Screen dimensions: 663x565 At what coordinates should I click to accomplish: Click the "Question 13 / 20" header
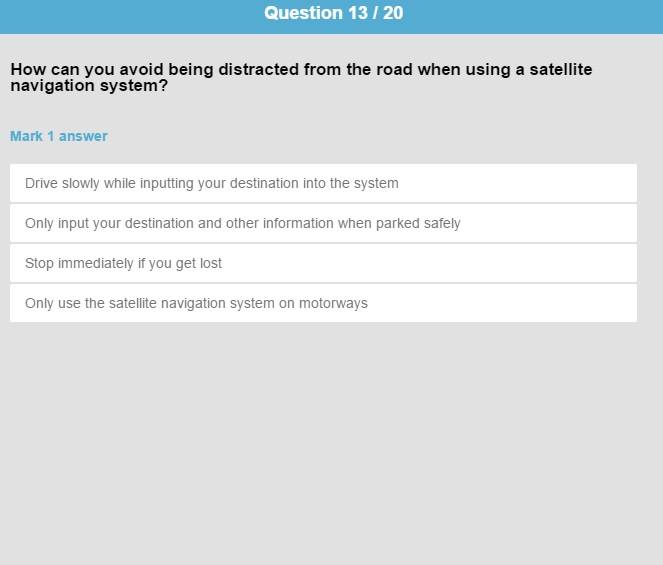[x=334, y=13]
